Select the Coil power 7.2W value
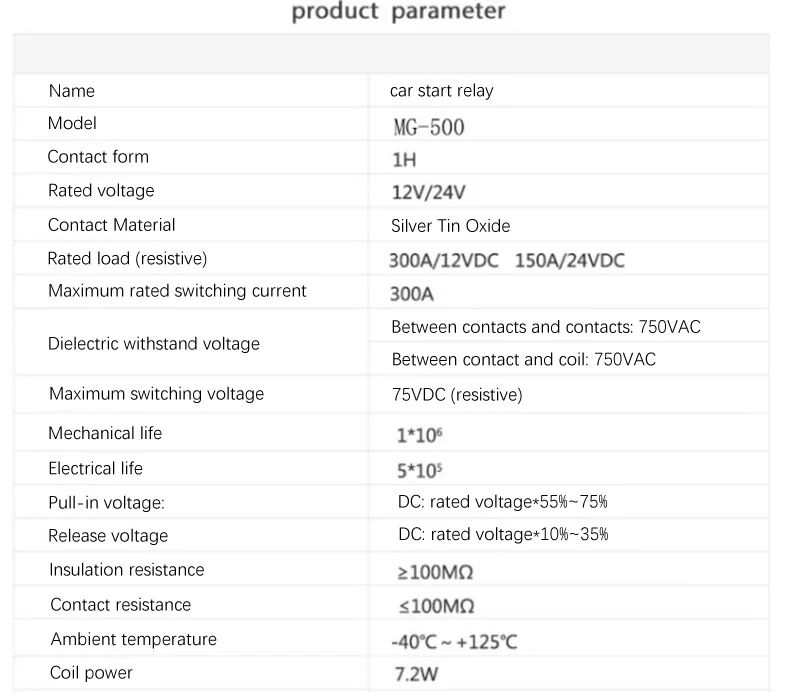Viewport: 800px width, 698px height. [x=416, y=675]
